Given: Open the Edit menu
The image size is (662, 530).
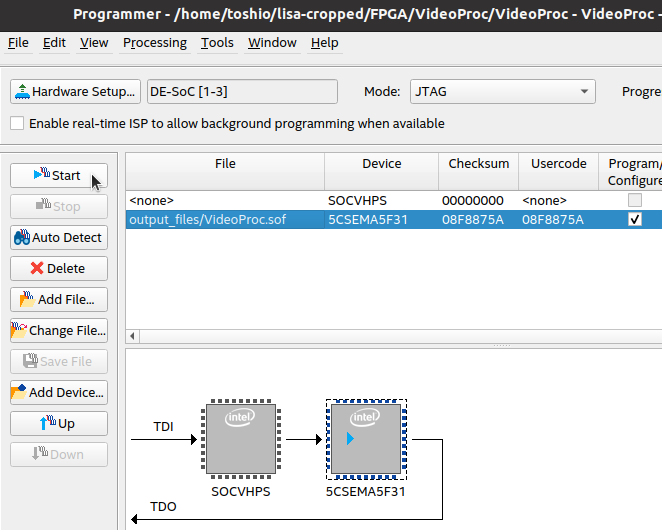Looking at the screenshot, I should point(54,43).
